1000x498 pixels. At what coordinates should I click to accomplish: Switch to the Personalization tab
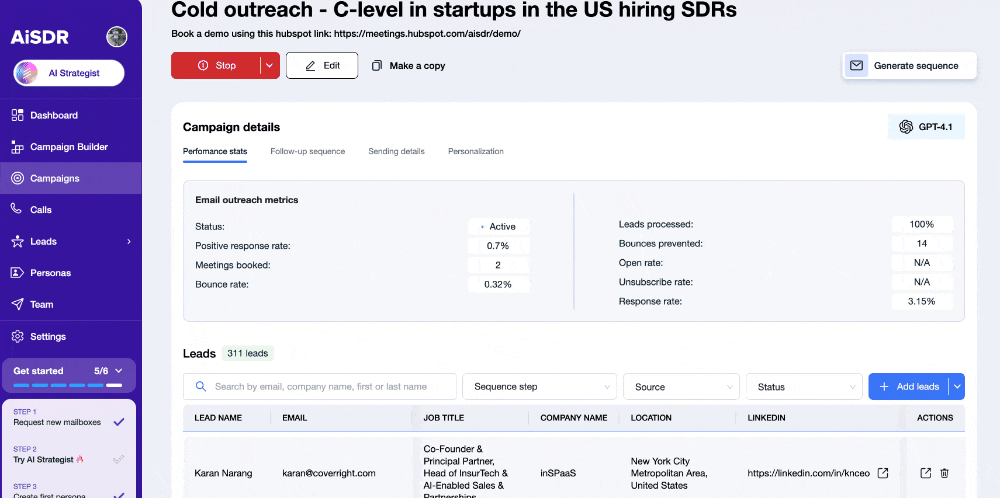[x=475, y=152]
